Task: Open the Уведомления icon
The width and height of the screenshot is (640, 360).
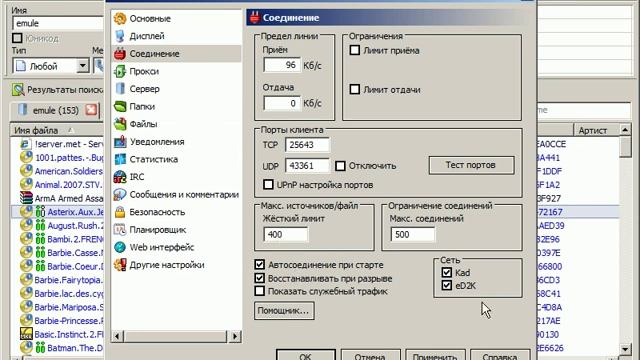Action: (120, 142)
